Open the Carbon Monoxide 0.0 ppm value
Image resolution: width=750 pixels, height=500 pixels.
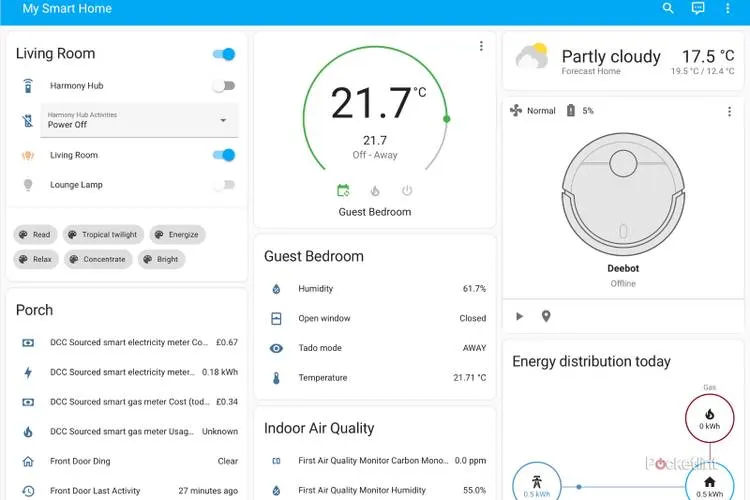pyautogui.click(x=470, y=460)
